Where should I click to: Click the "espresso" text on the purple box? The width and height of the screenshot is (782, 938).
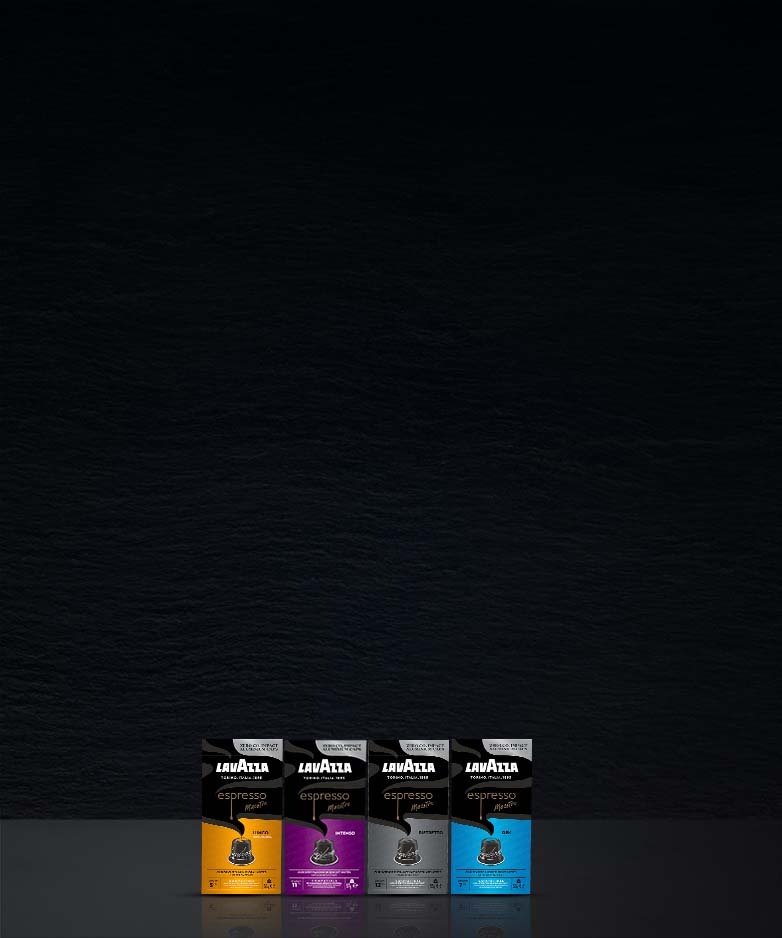click(322, 796)
